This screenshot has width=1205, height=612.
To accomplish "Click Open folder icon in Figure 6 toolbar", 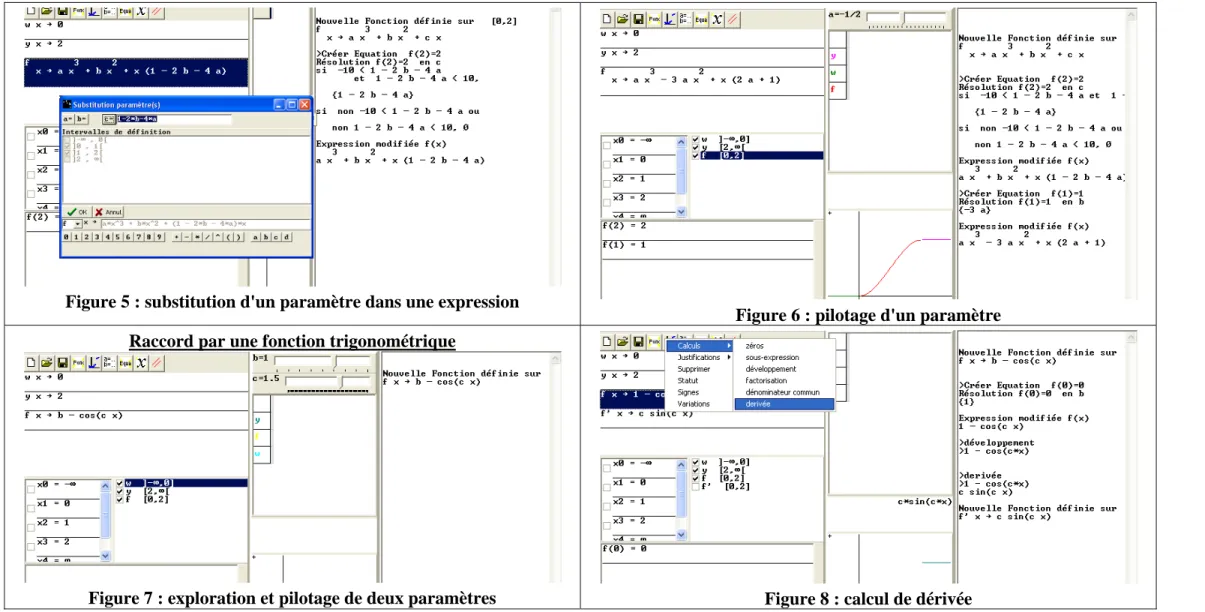I will pos(622,19).
